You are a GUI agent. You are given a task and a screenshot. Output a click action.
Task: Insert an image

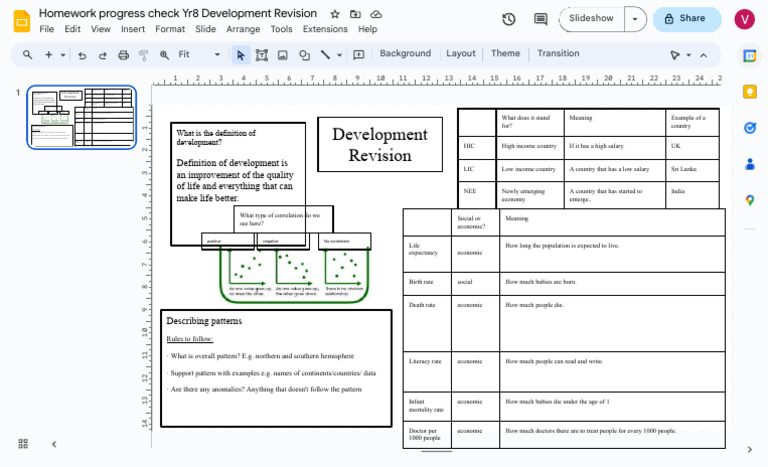coord(283,55)
